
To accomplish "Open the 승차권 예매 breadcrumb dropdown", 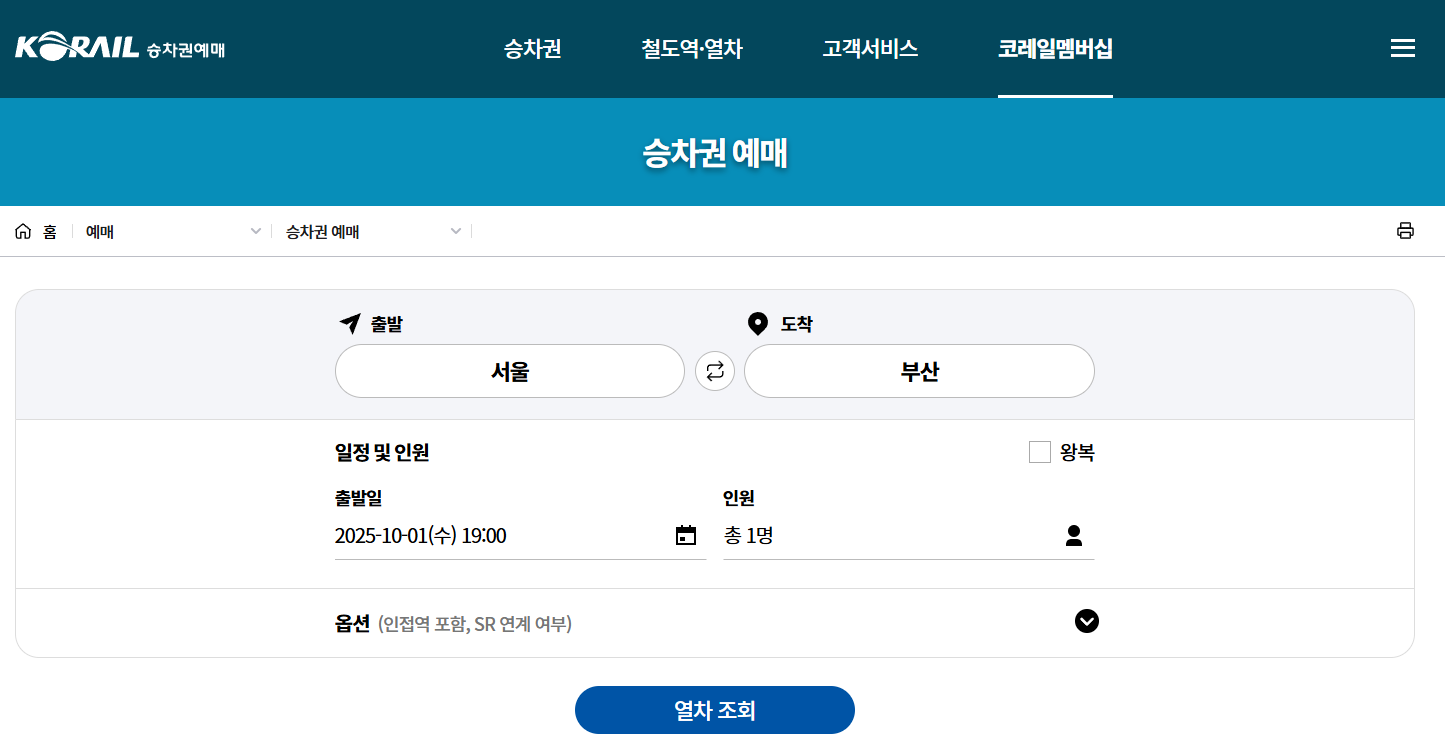I will click(372, 231).
